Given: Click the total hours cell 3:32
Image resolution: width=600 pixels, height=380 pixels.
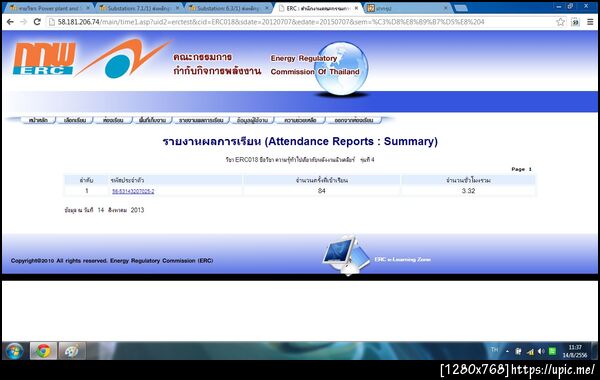Looking at the screenshot, I should coord(468,191).
